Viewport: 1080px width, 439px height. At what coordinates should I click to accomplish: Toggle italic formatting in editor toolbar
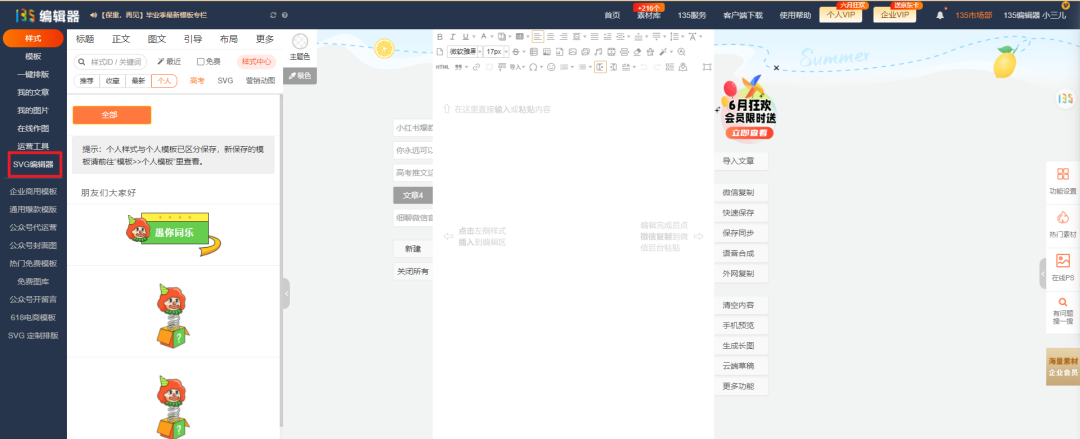(453, 37)
